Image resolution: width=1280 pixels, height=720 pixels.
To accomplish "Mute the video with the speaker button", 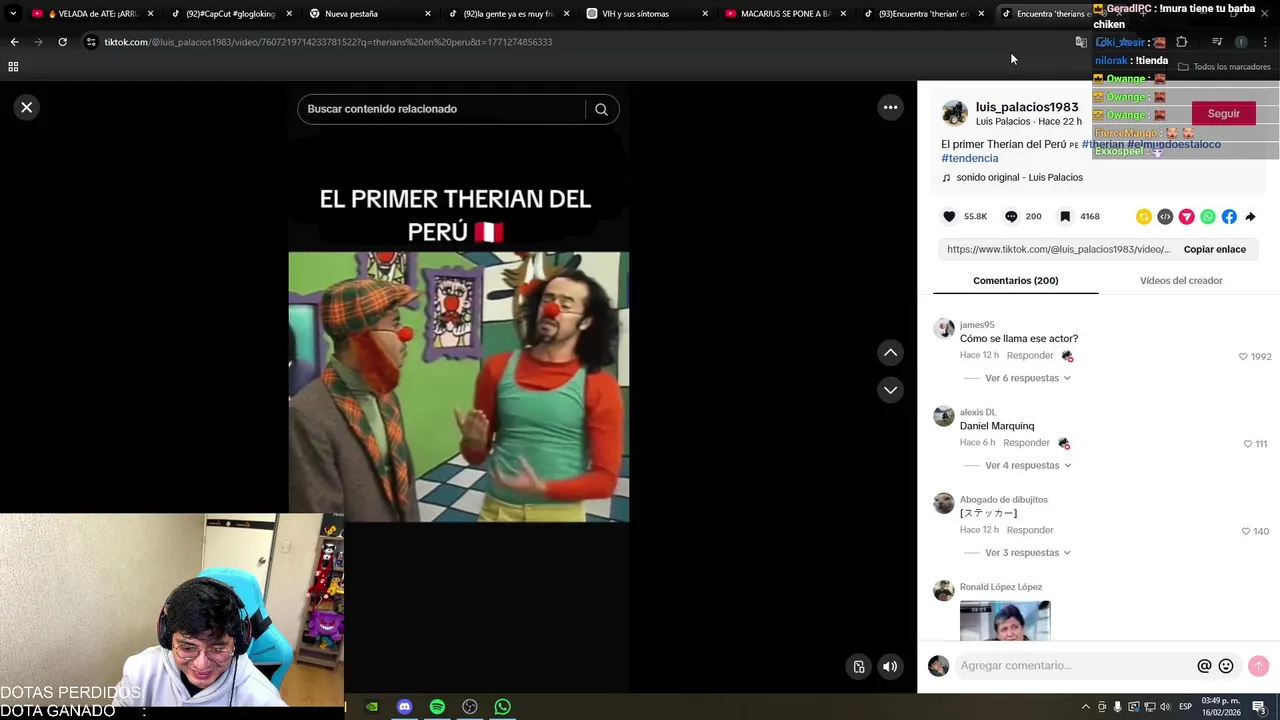I will pos(890,667).
